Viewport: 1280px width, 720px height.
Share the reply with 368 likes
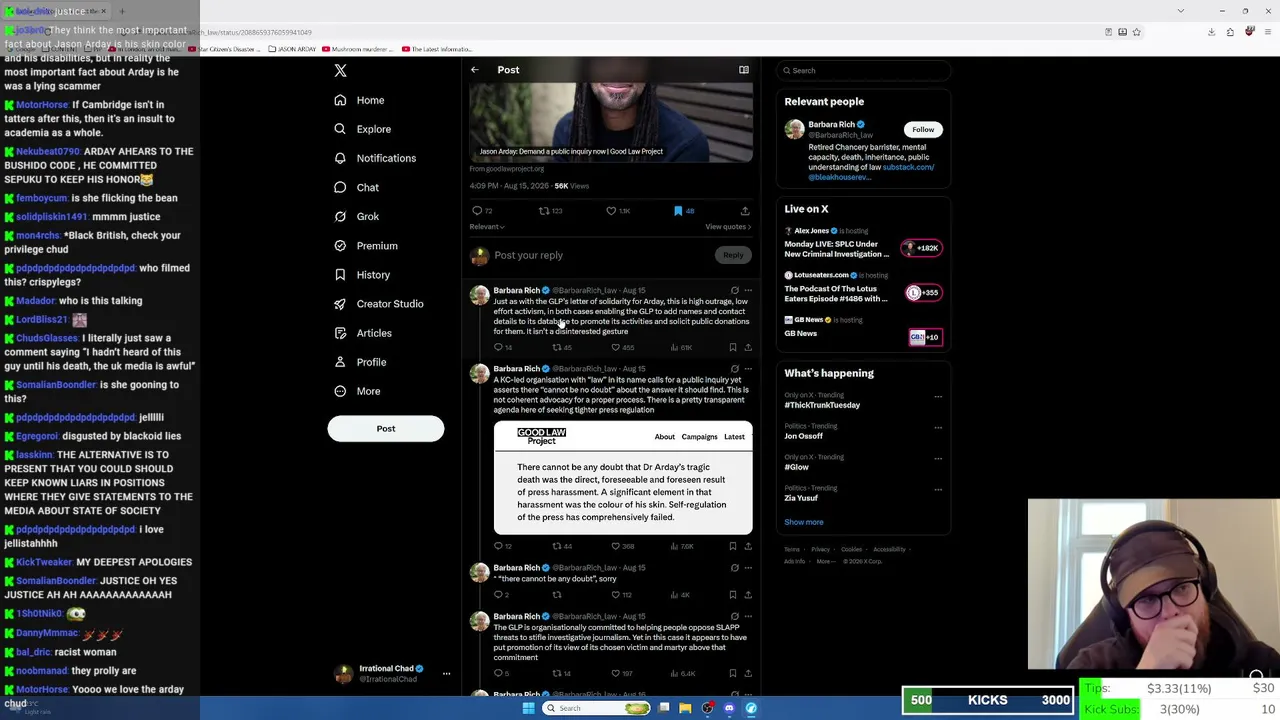pos(748,546)
